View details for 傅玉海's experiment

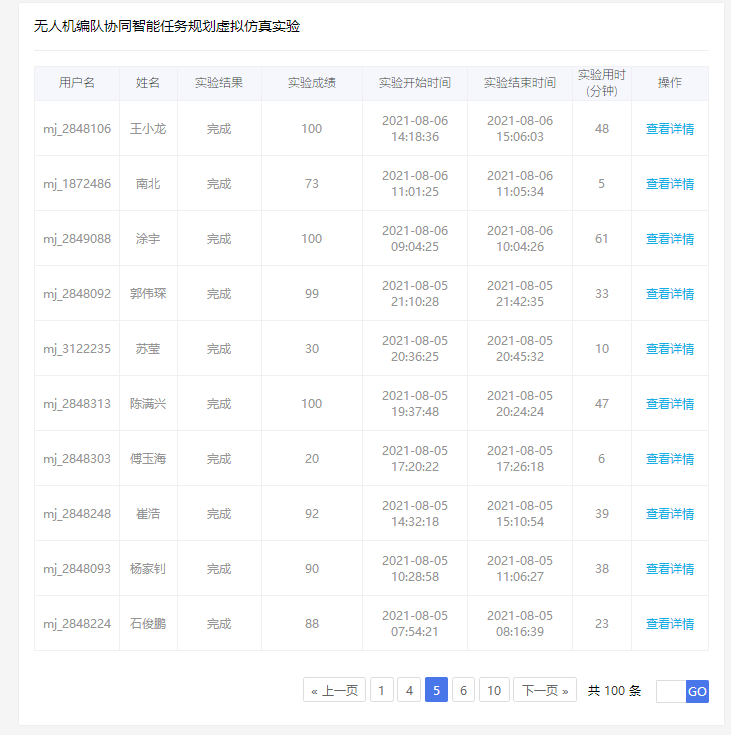(669, 459)
